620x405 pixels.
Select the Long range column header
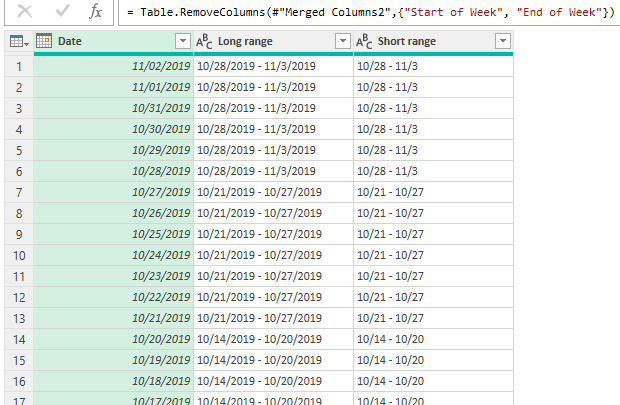point(274,41)
